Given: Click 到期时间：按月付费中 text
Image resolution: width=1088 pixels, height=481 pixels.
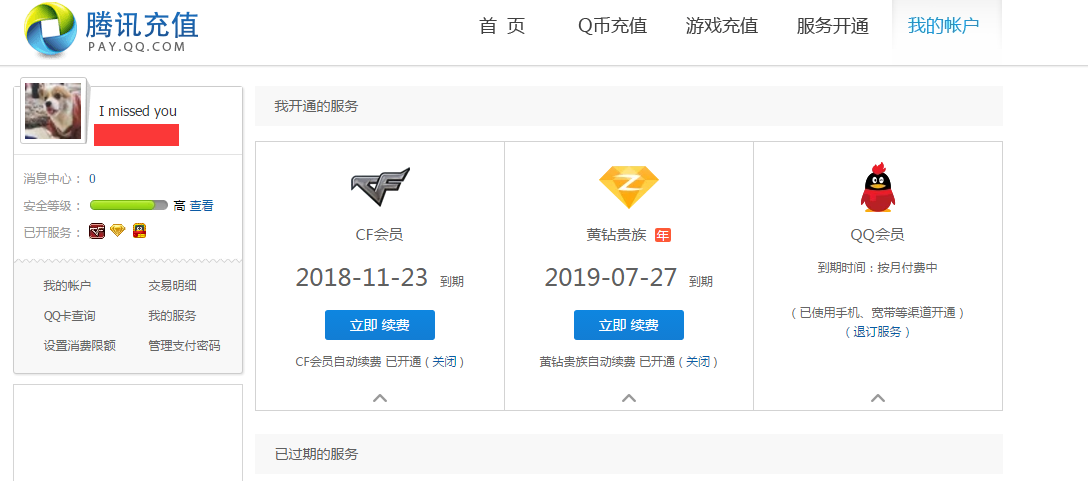Looking at the screenshot, I should [878, 267].
